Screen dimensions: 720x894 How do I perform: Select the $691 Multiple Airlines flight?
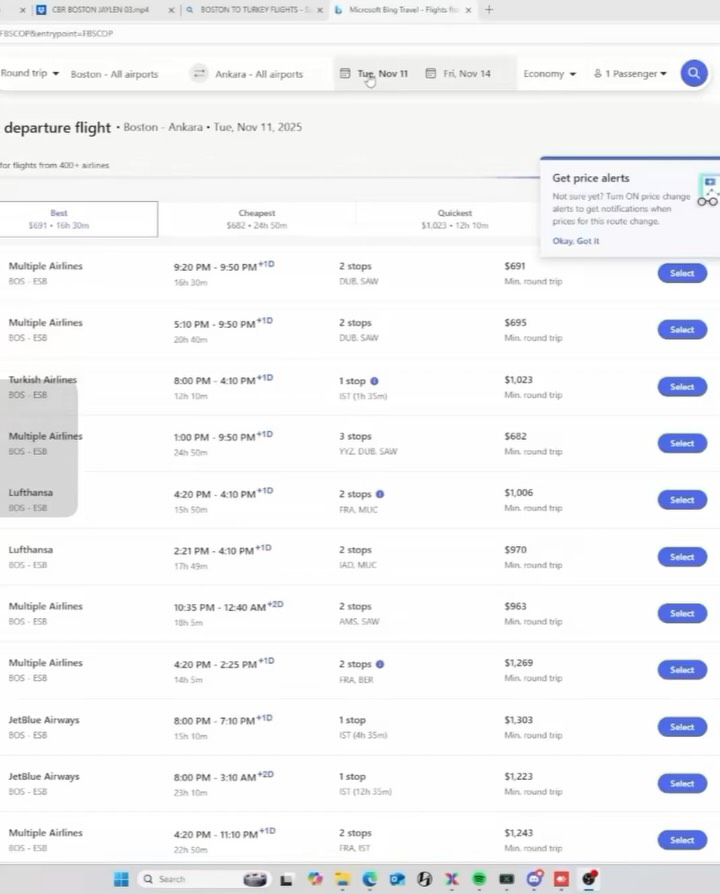tap(682, 273)
